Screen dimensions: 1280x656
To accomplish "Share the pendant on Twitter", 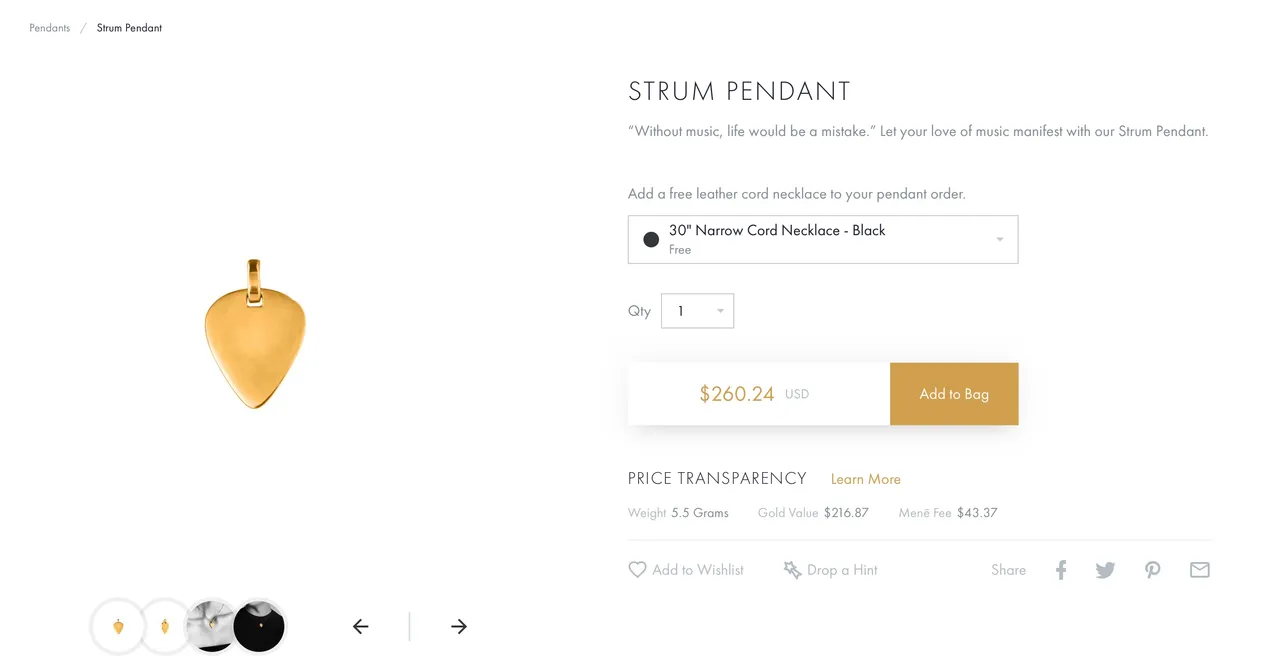I will coord(1105,570).
